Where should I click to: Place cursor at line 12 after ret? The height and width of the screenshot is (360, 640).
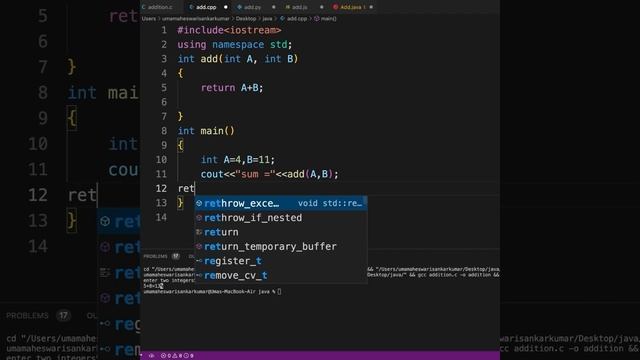pyautogui.click(x=196, y=189)
